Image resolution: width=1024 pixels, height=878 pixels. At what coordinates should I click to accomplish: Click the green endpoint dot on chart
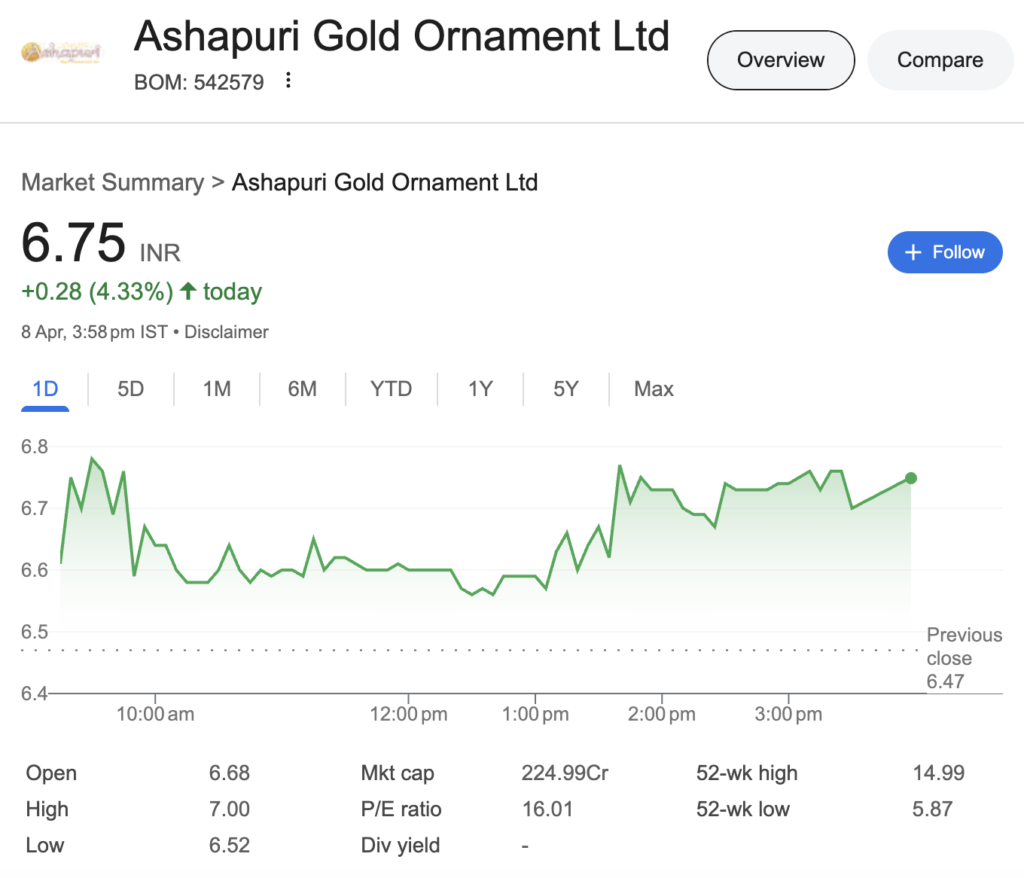tap(910, 478)
